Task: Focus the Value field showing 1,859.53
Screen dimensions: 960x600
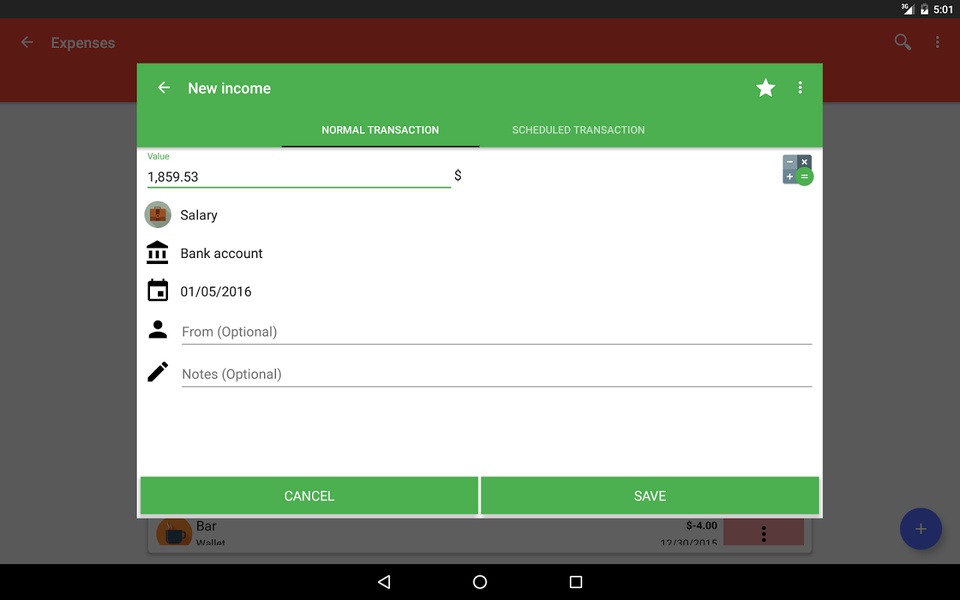Action: pos(299,176)
